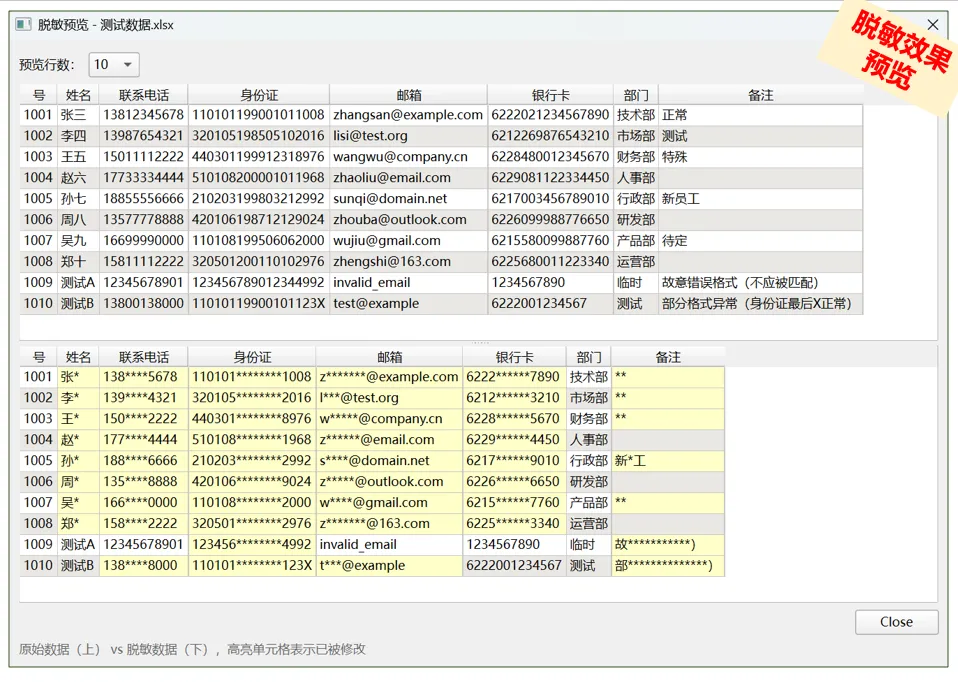This screenshot has width=958, height=682.
Task: Select original phone 16699990000
Action: (144, 241)
